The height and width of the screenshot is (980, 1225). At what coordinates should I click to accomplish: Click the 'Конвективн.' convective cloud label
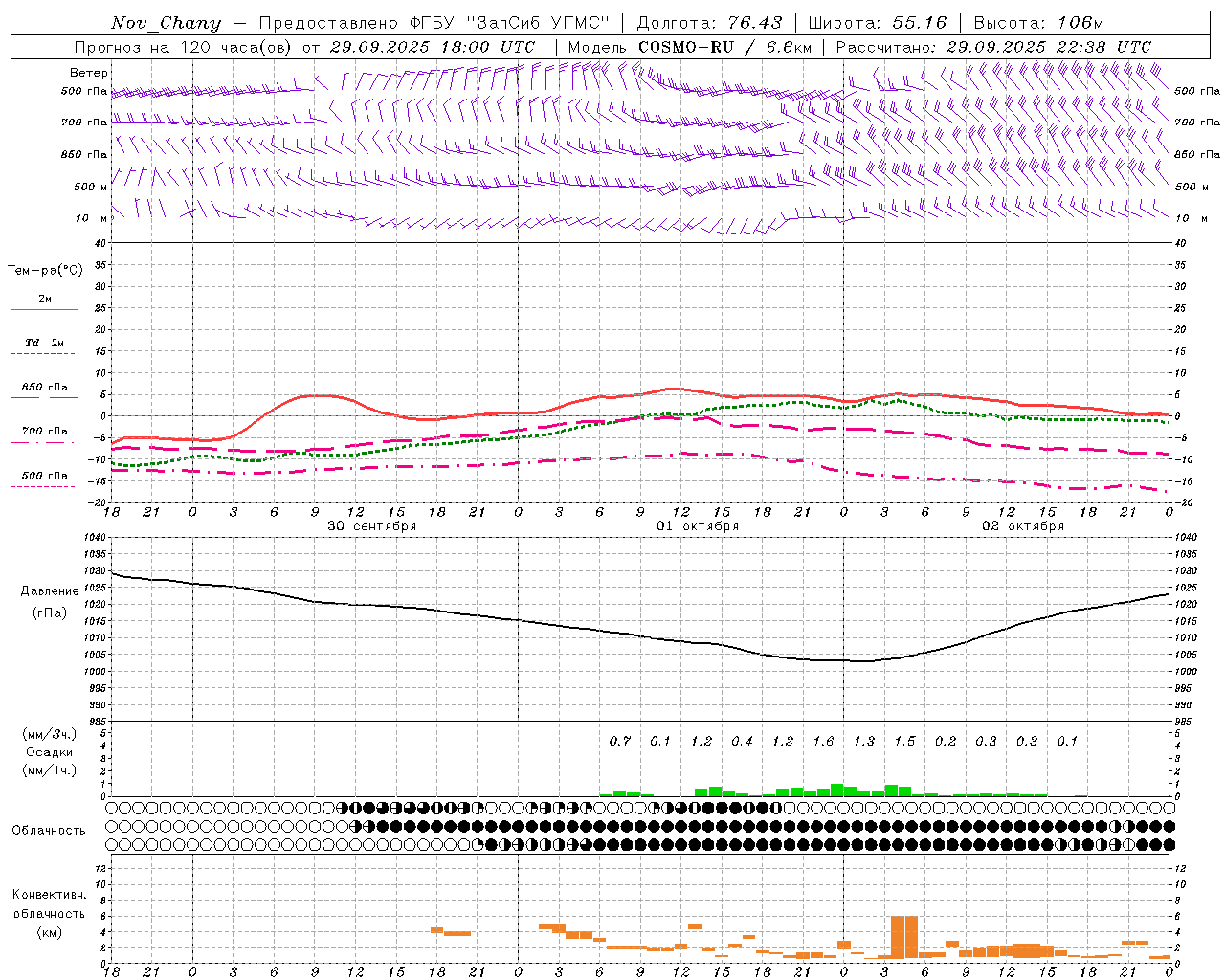(x=50, y=895)
